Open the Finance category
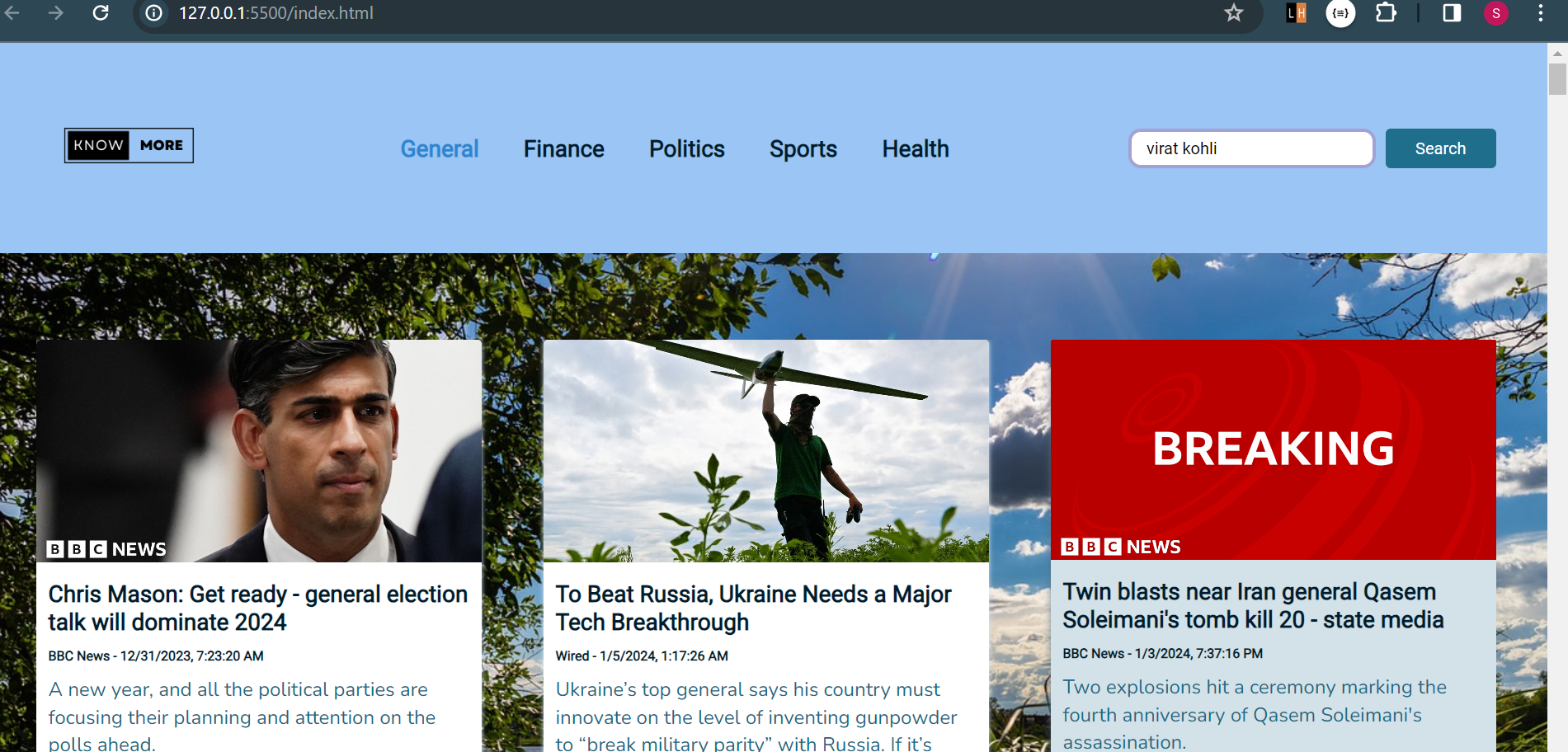The width and height of the screenshot is (1568, 752). click(x=564, y=148)
